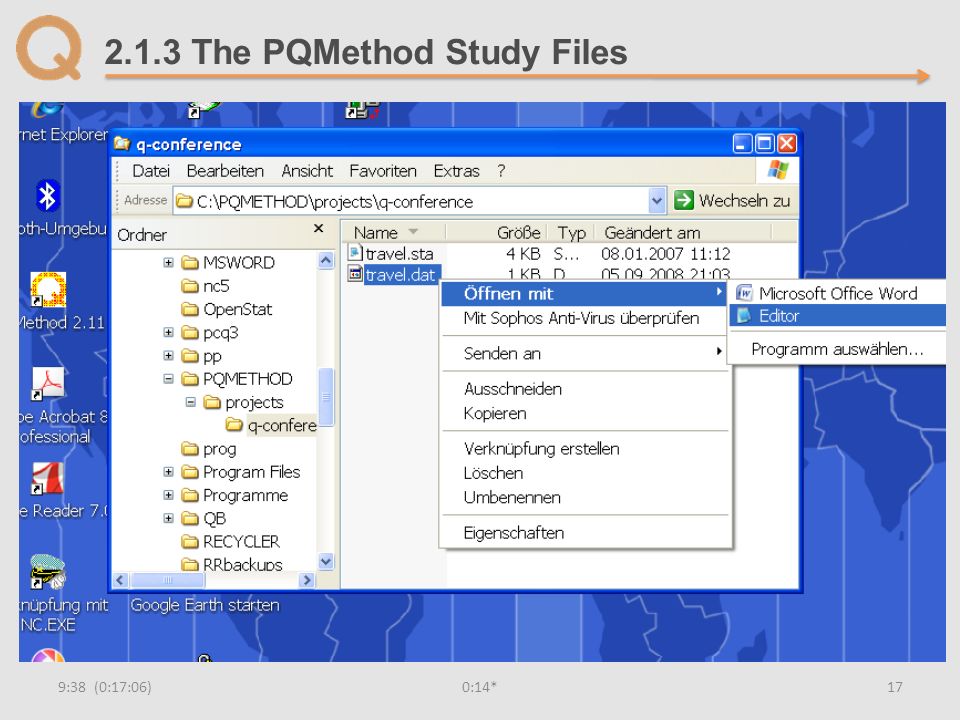Open Adobe Reader 7 desktop icon
Screen dimensions: 960x720
pyautogui.click(x=47, y=478)
